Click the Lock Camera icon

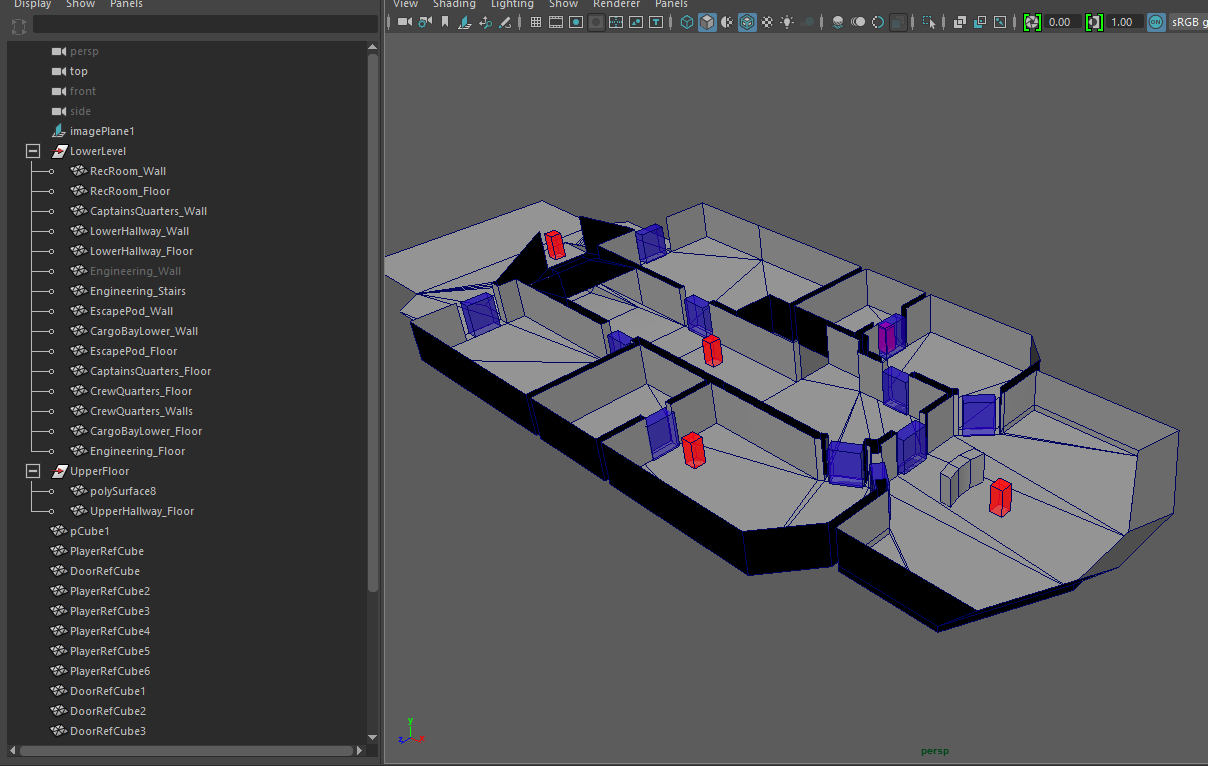click(x=425, y=22)
